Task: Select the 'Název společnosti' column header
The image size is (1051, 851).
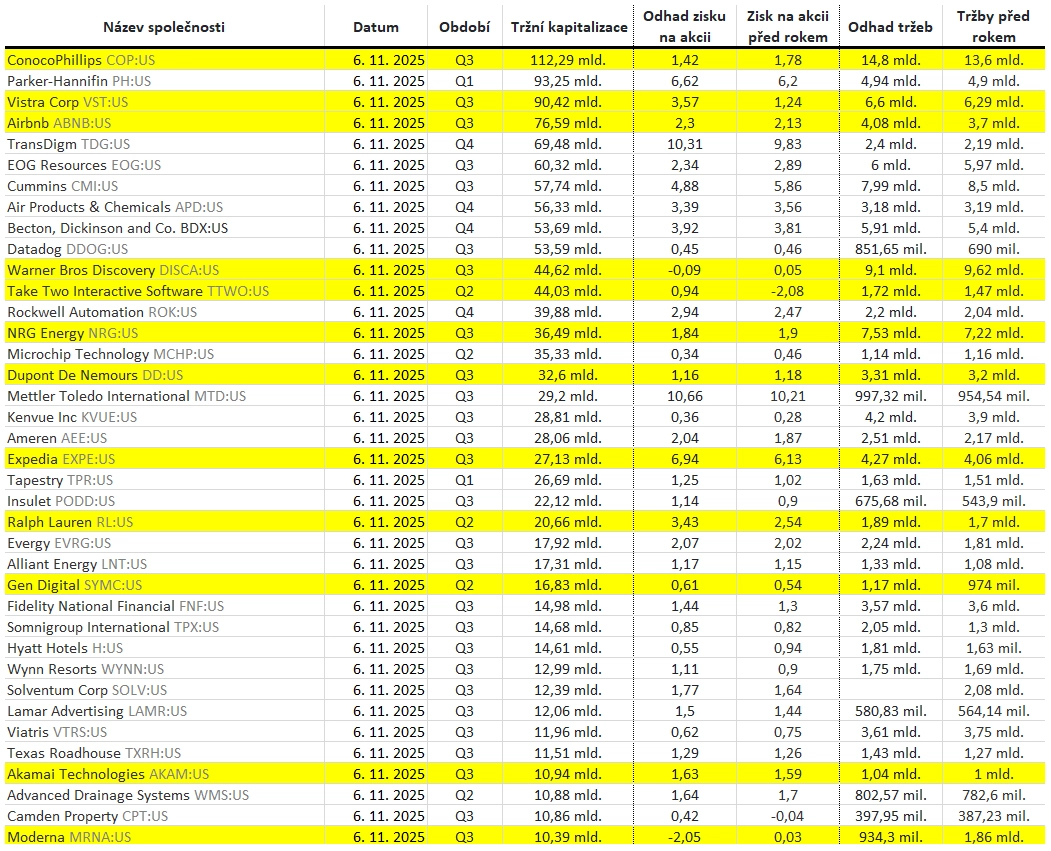Action: [x=164, y=27]
